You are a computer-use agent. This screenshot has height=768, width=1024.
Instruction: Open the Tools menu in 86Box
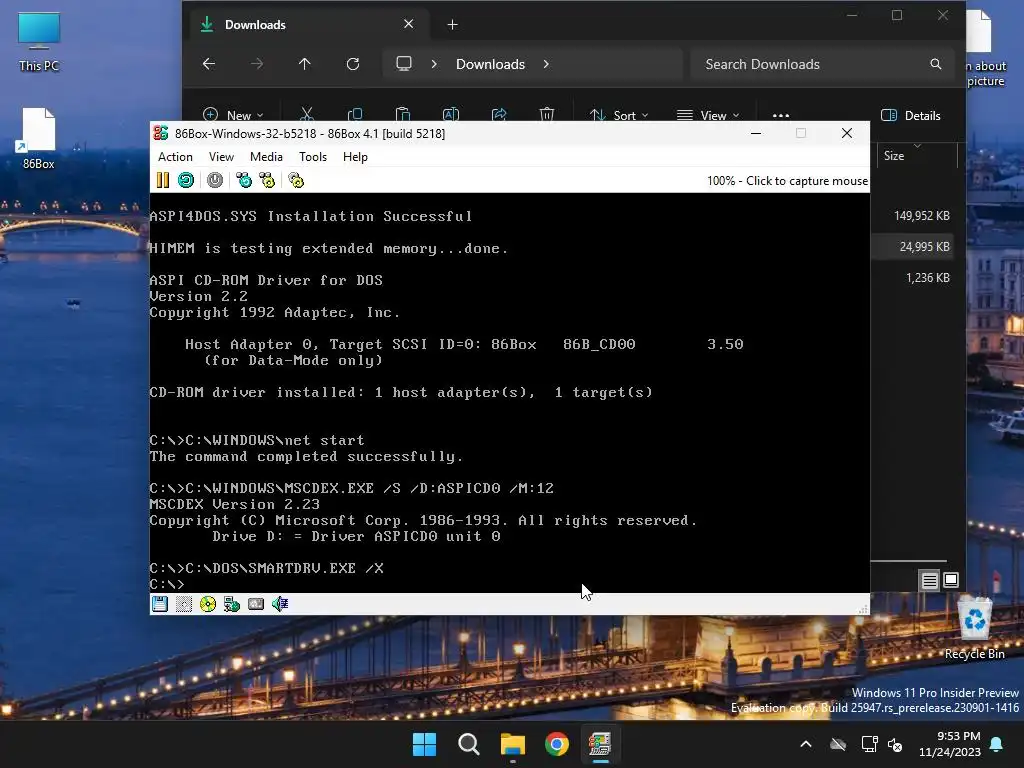click(313, 157)
